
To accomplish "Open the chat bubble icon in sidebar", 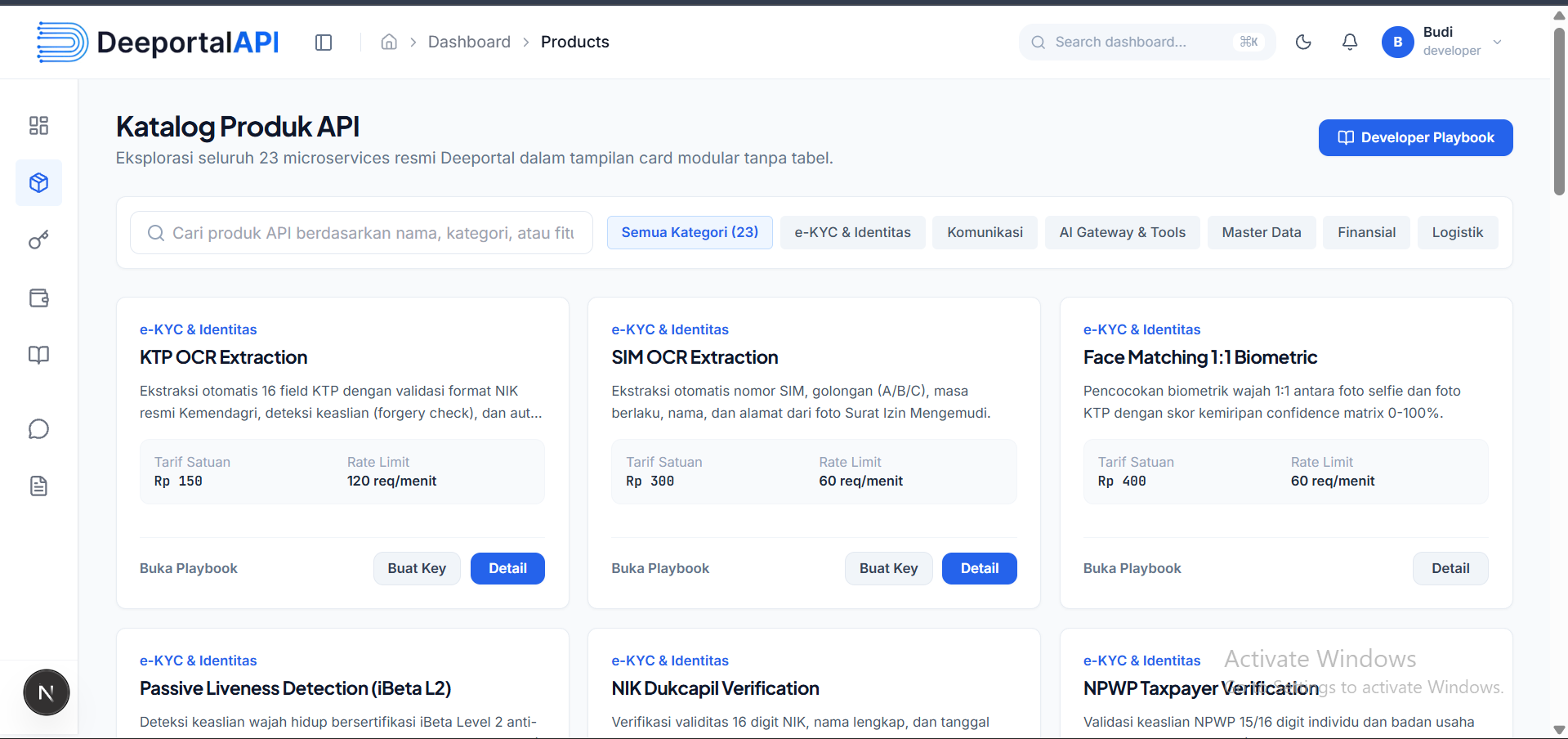I will click(x=38, y=429).
